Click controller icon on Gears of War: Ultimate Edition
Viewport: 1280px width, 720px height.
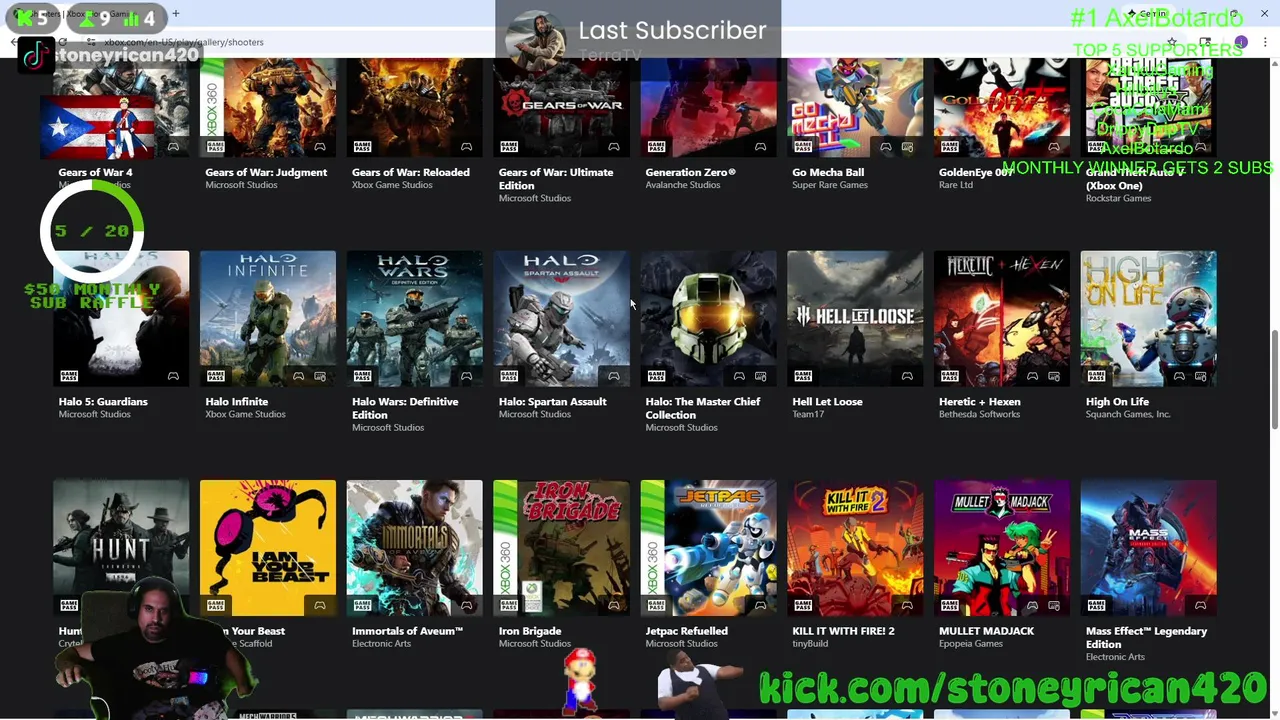[614, 147]
